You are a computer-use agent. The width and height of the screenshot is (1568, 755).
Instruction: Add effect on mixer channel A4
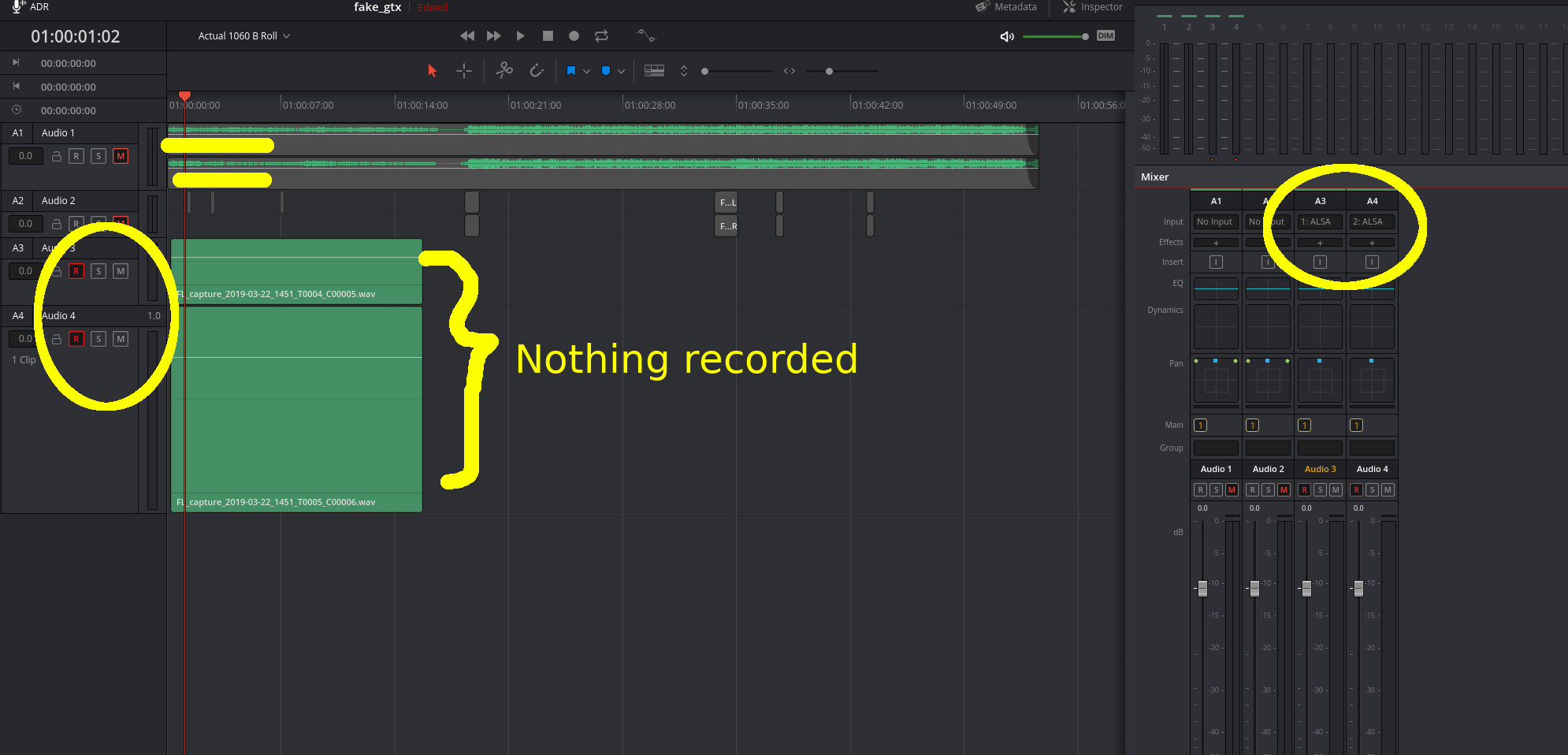pos(1372,243)
